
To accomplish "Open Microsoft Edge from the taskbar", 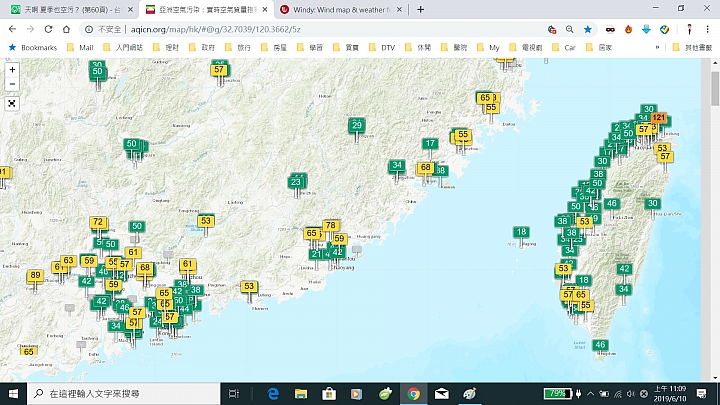I will pyautogui.click(x=271, y=393).
